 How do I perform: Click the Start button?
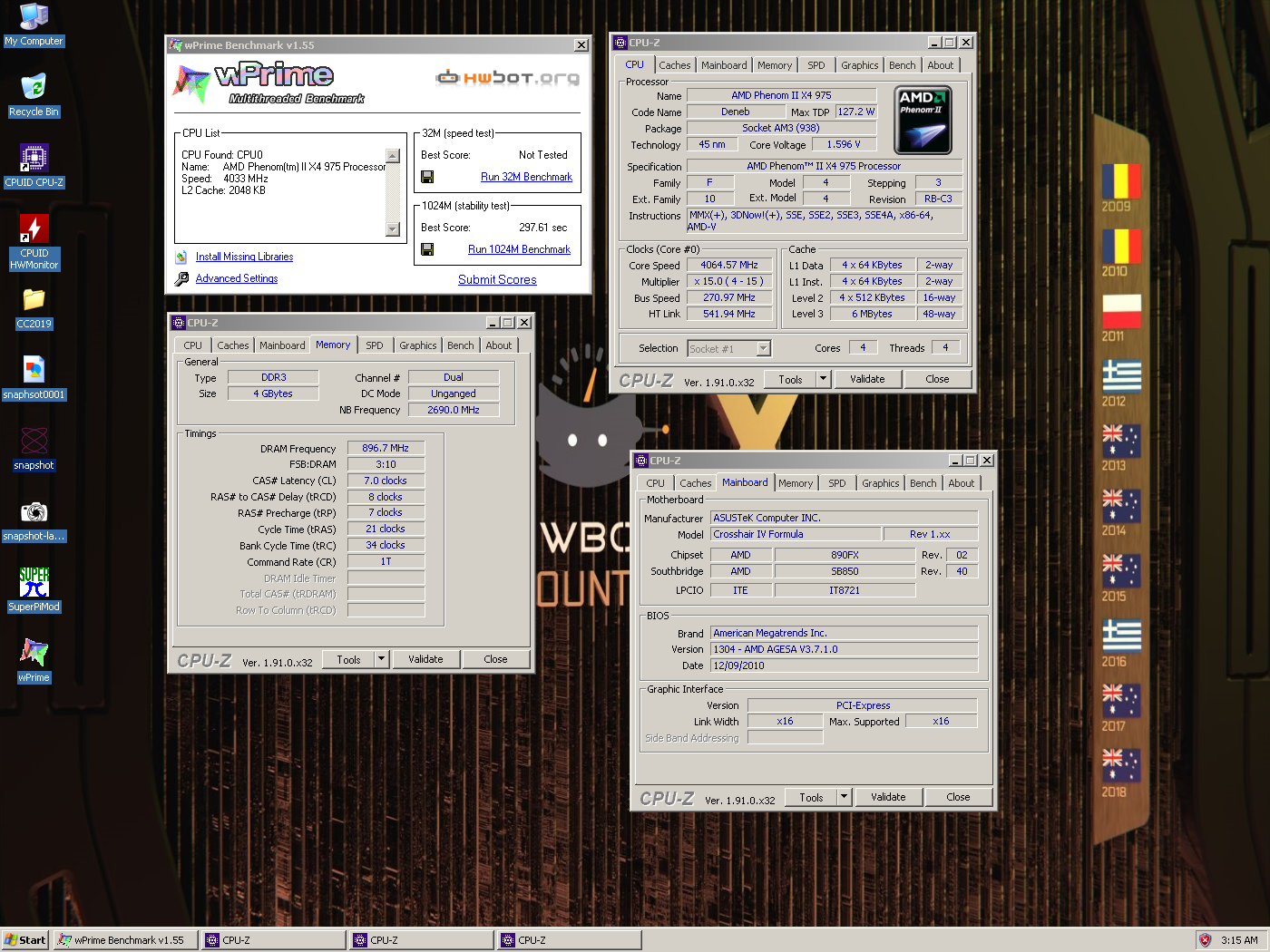[x=24, y=940]
